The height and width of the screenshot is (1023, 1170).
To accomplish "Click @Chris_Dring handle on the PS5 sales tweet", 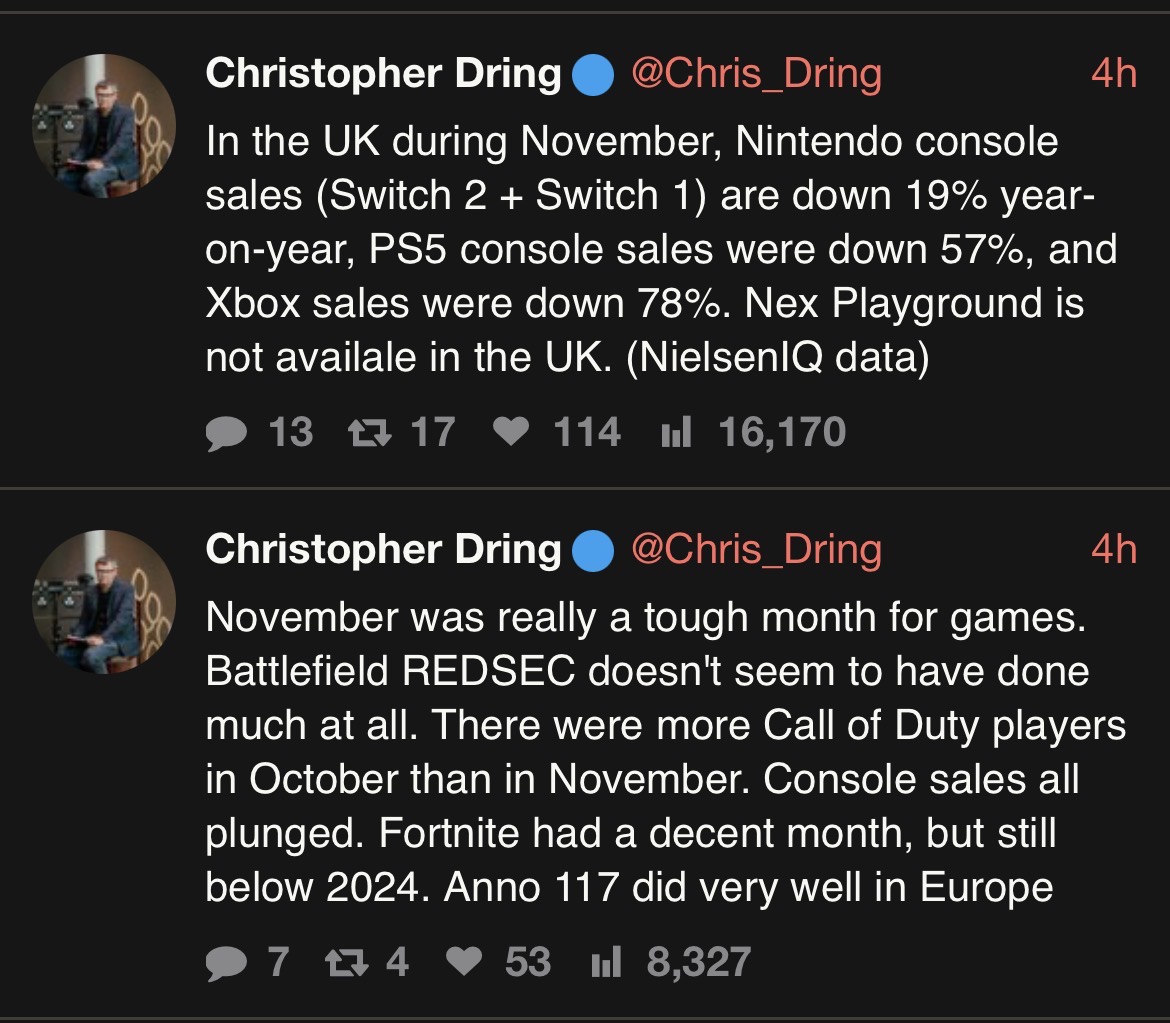I will click(754, 74).
